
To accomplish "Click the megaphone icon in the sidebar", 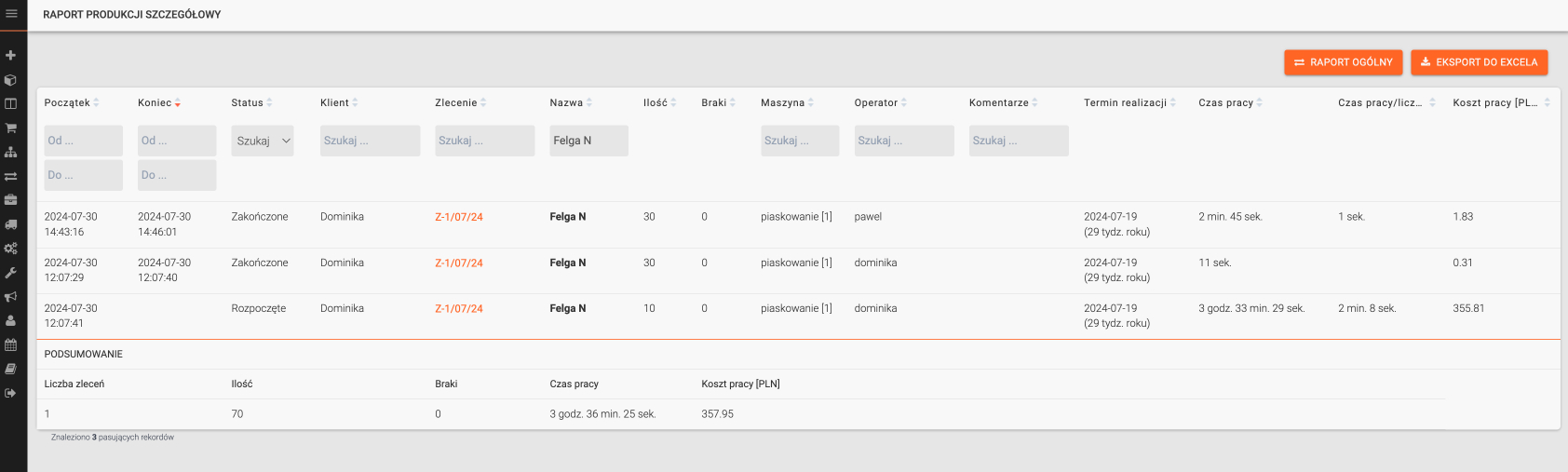I will coord(11,297).
